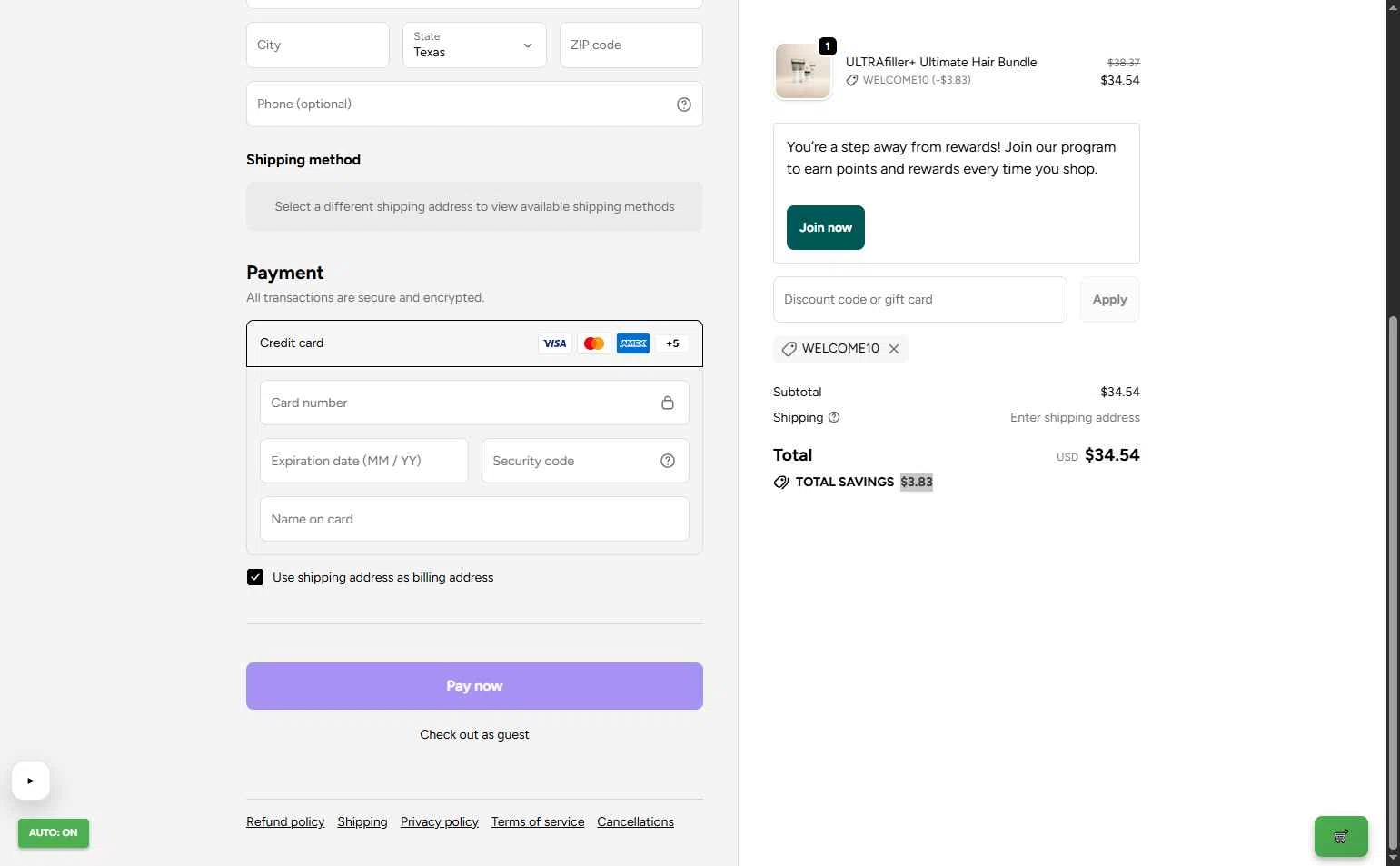Click the play arrow floating button

[x=31, y=781]
